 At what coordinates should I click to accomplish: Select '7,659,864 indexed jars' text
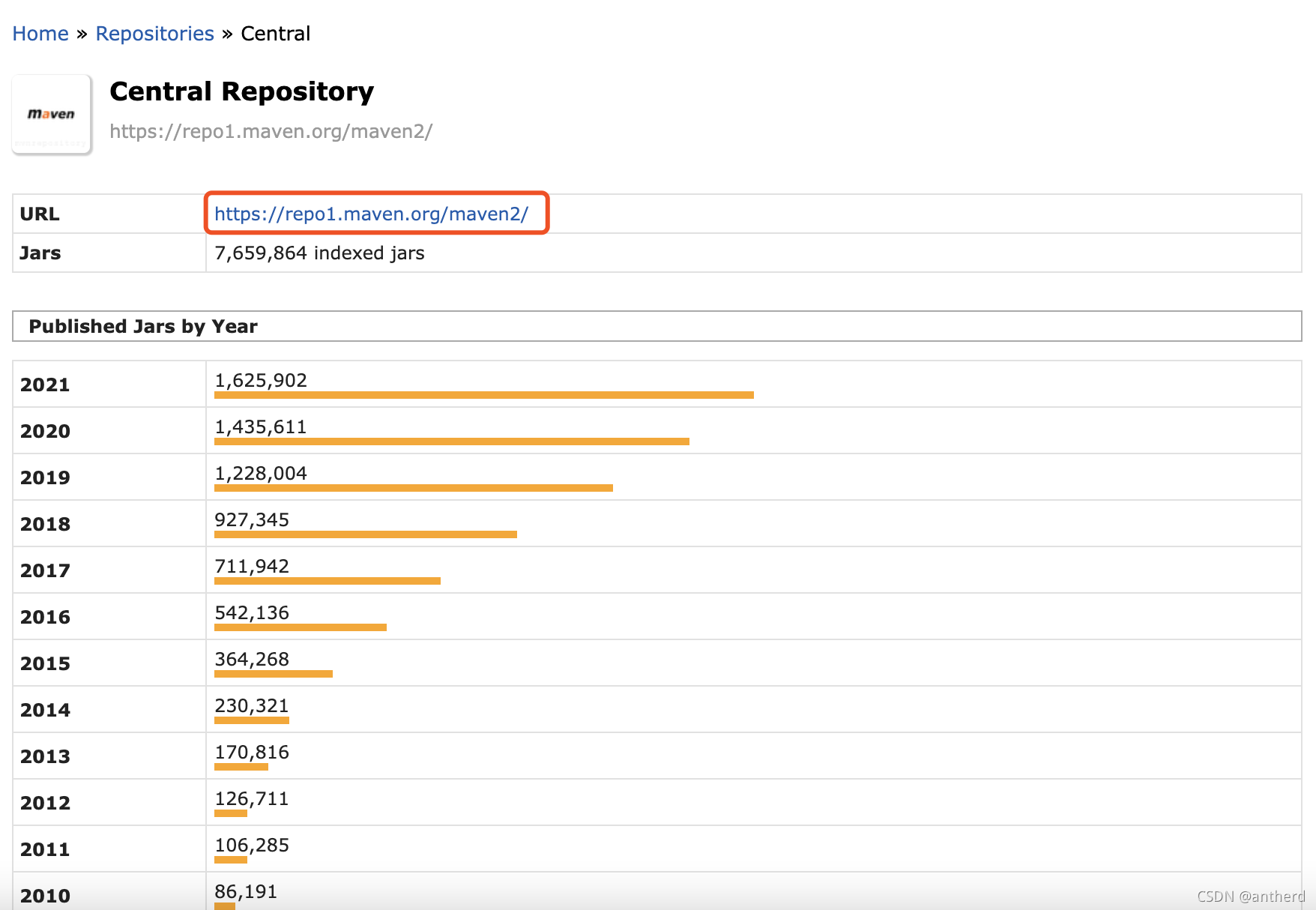(319, 253)
